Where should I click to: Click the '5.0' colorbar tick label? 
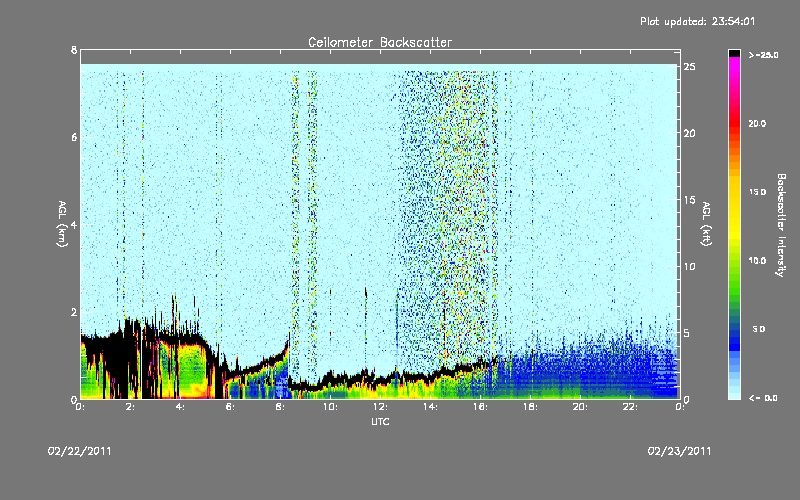(x=759, y=329)
